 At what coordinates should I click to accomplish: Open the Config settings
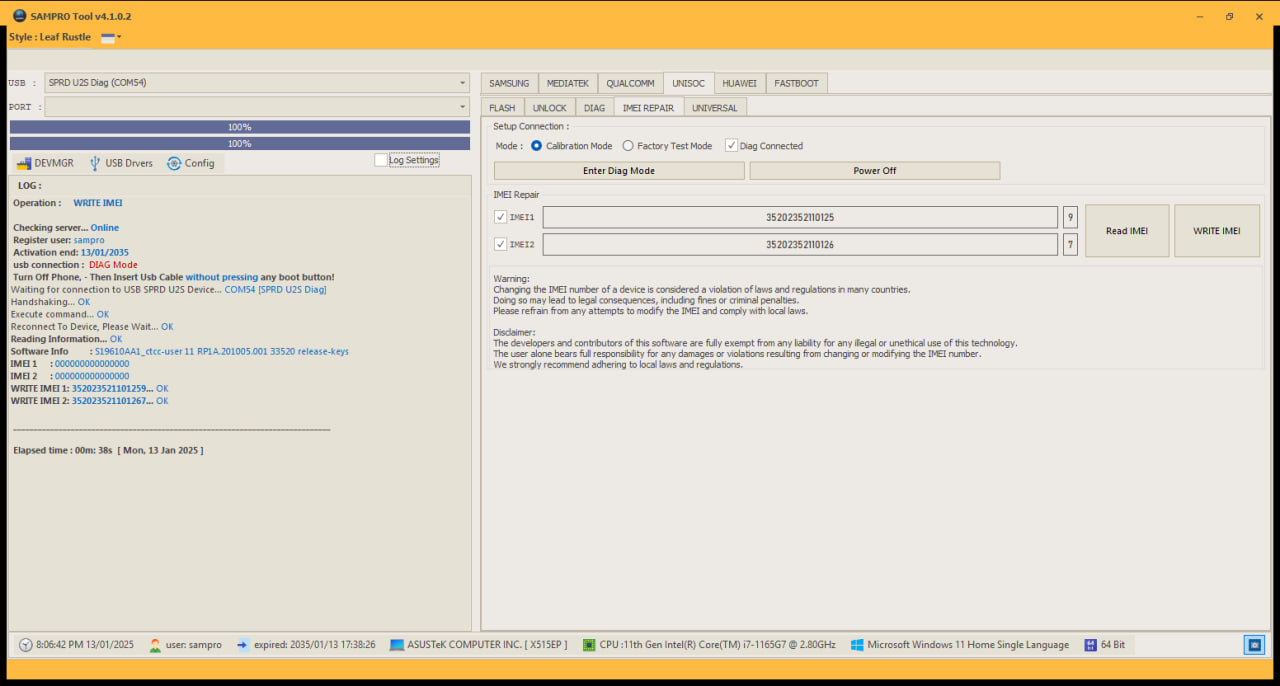click(190, 163)
